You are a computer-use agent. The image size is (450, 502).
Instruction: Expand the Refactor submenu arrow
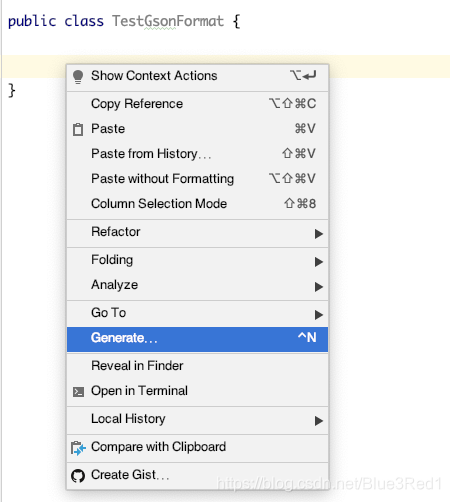tap(319, 234)
